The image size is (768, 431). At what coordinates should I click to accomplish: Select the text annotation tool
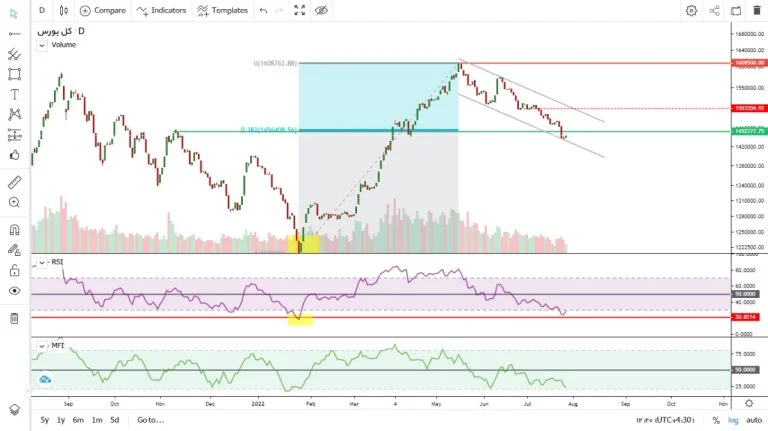pos(14,94)
